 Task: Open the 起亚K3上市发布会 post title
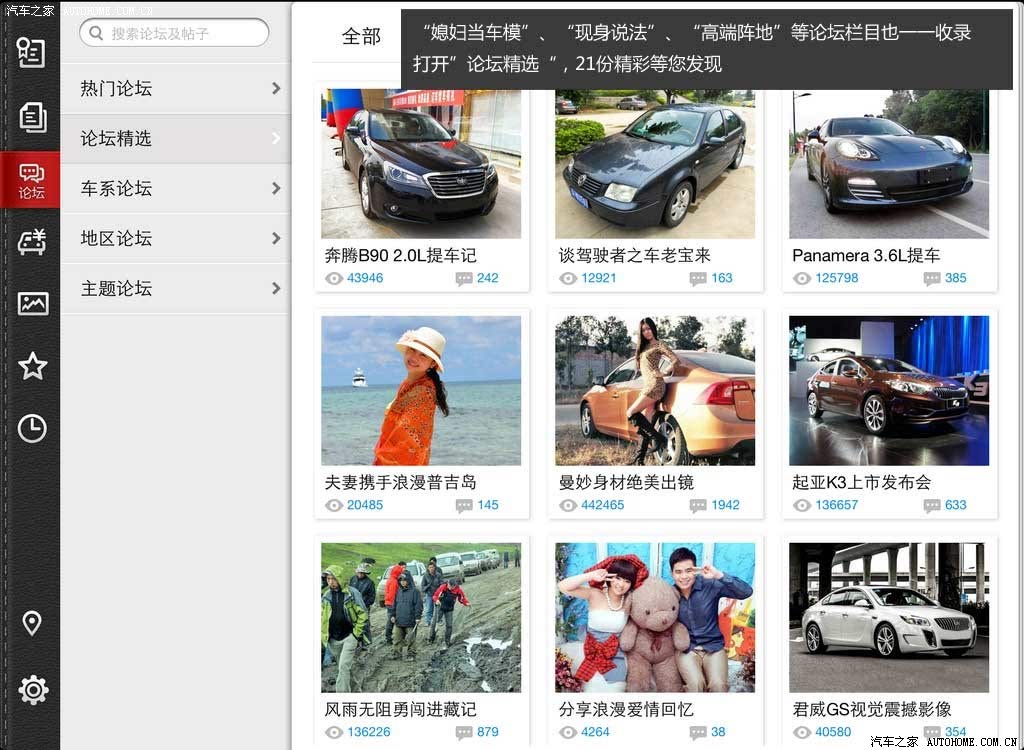(x=861, y=482)
